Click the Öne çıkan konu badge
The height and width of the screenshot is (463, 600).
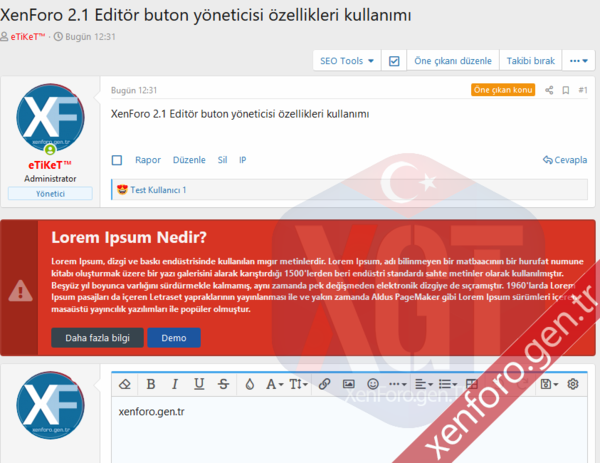(503, 90)
